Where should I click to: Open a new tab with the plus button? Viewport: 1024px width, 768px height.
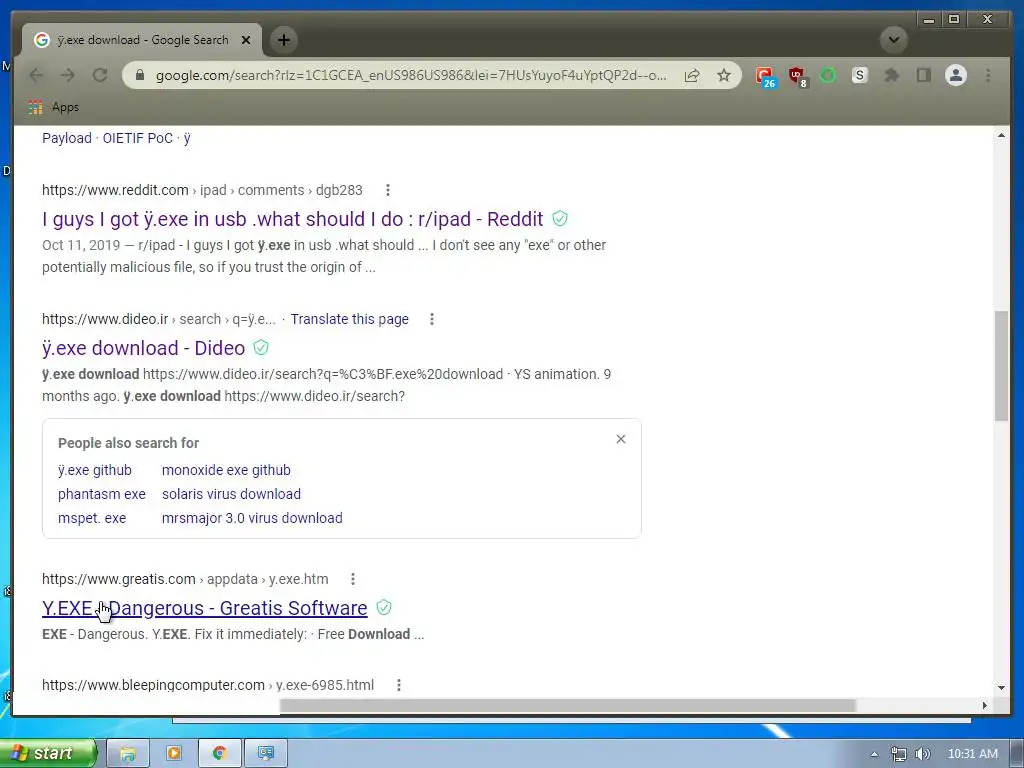point(283,40)
